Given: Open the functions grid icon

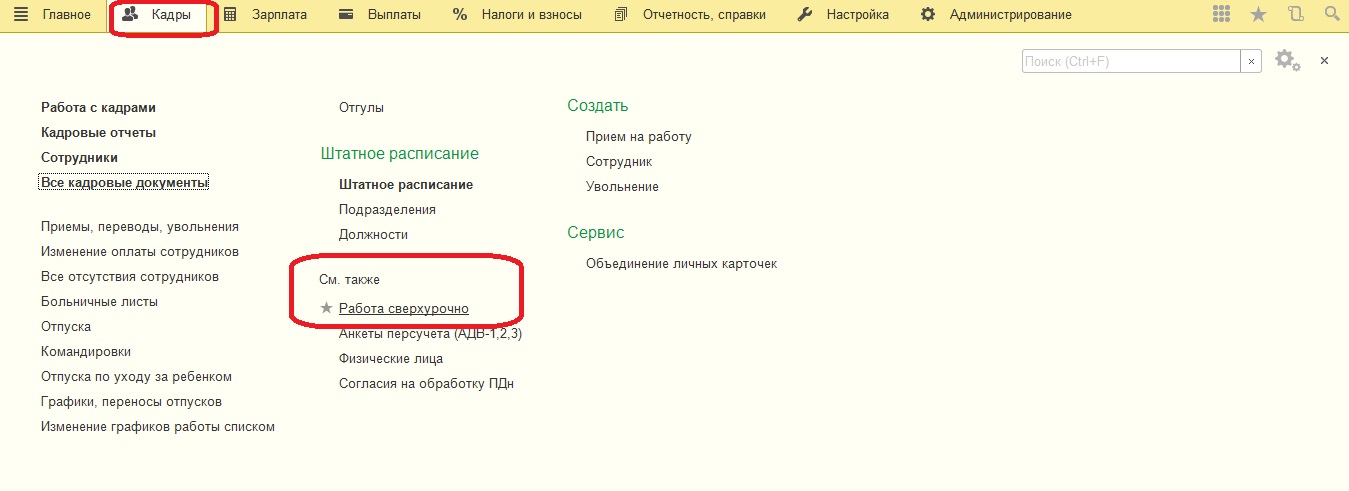Looking at the screenshot, I should pos(1221,14).
